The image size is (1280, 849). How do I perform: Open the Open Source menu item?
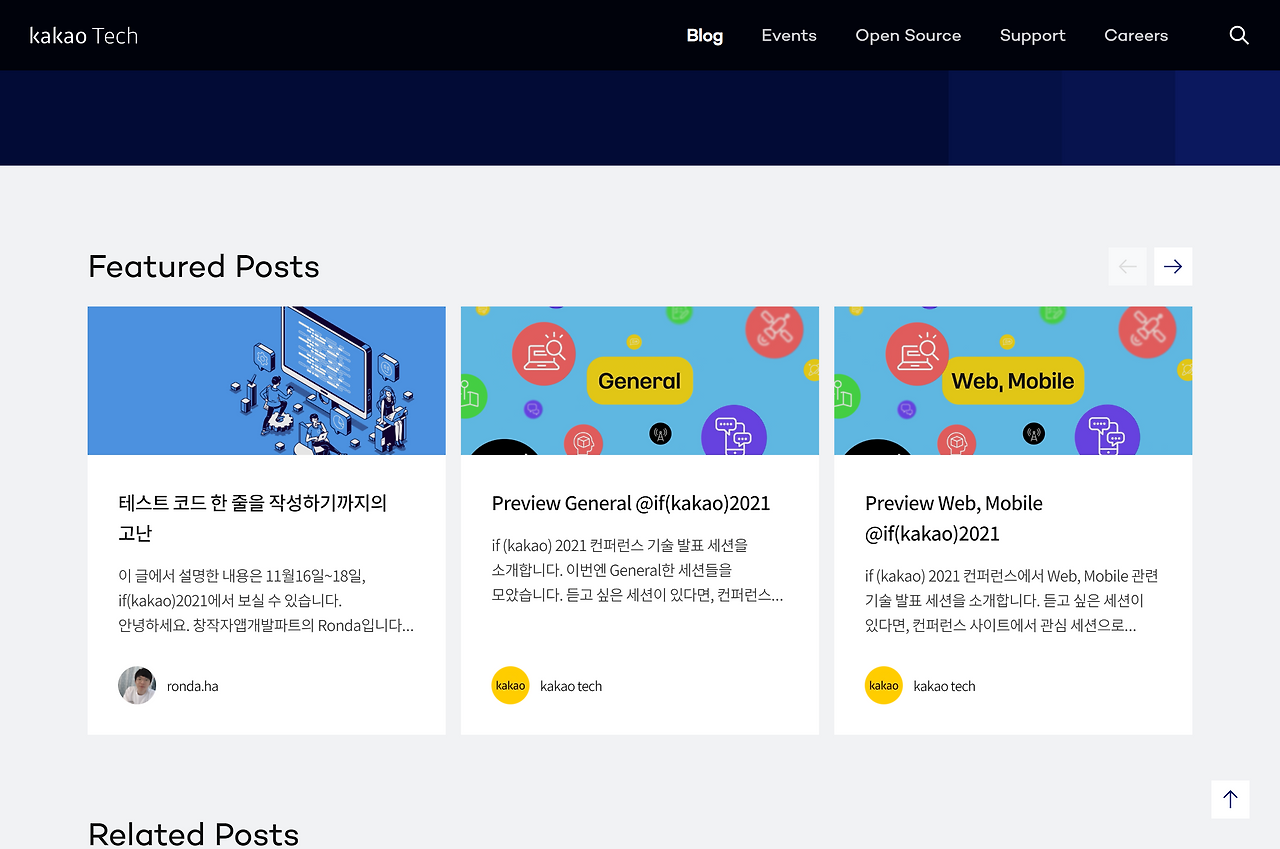(x=908, y=35)
